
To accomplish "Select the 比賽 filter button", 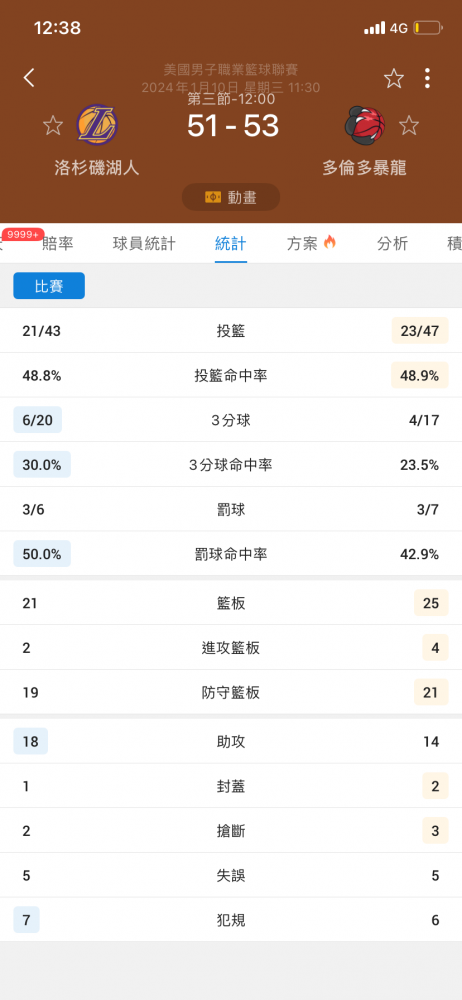I will [49, 286].
